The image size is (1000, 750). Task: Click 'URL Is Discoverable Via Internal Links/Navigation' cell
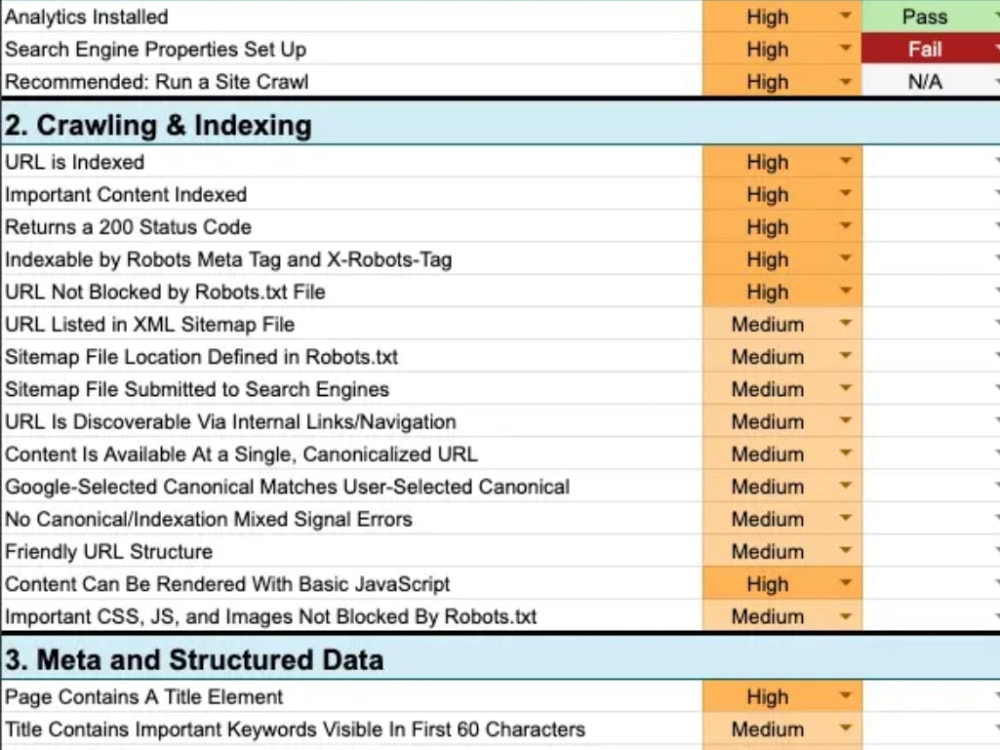pos(351,422)
